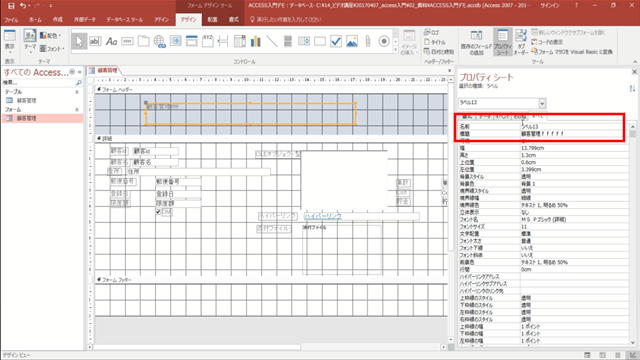This screenshot has height=360, width=640.
Task: Open the ラベル13 object selector dropdown
Action: pyautogui.click(x=542, y=103)
